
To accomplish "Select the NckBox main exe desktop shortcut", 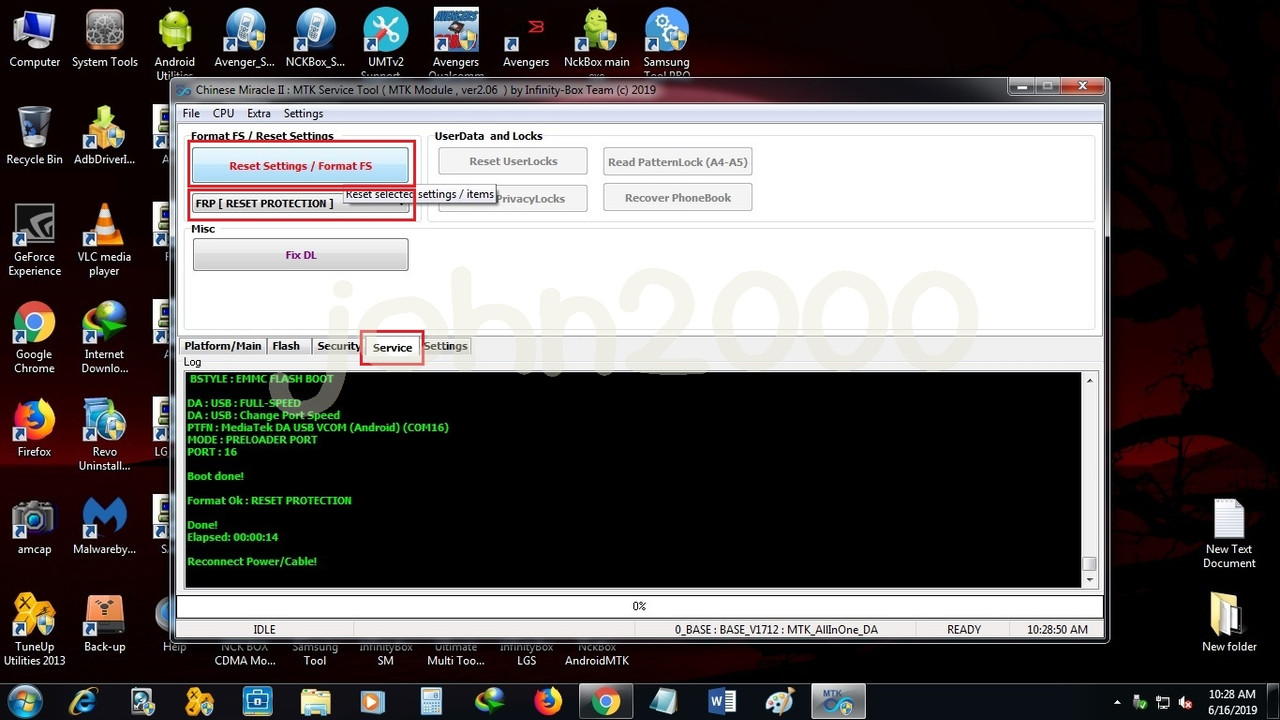I will [597, 43].
